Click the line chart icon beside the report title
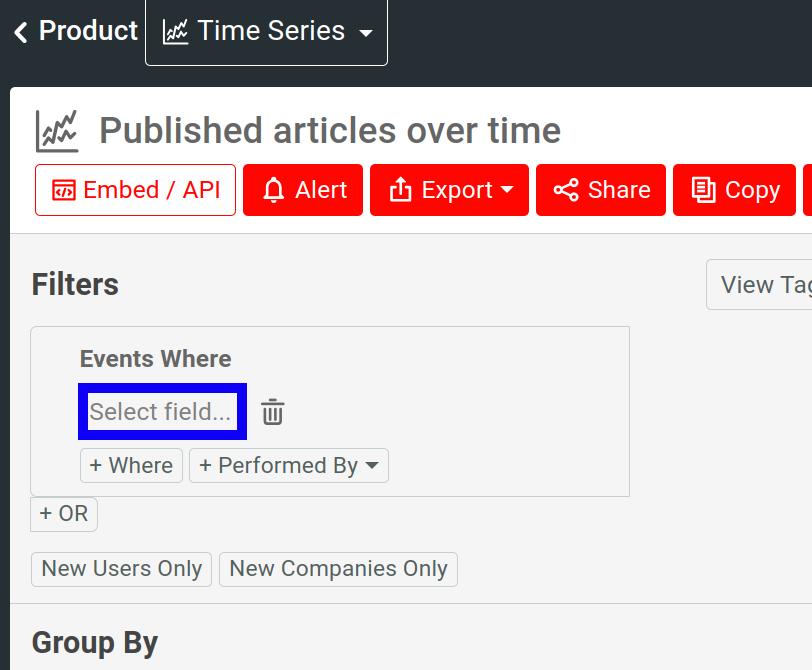The image size is (812, 670). pyautogui.click(x=55, y=130)
